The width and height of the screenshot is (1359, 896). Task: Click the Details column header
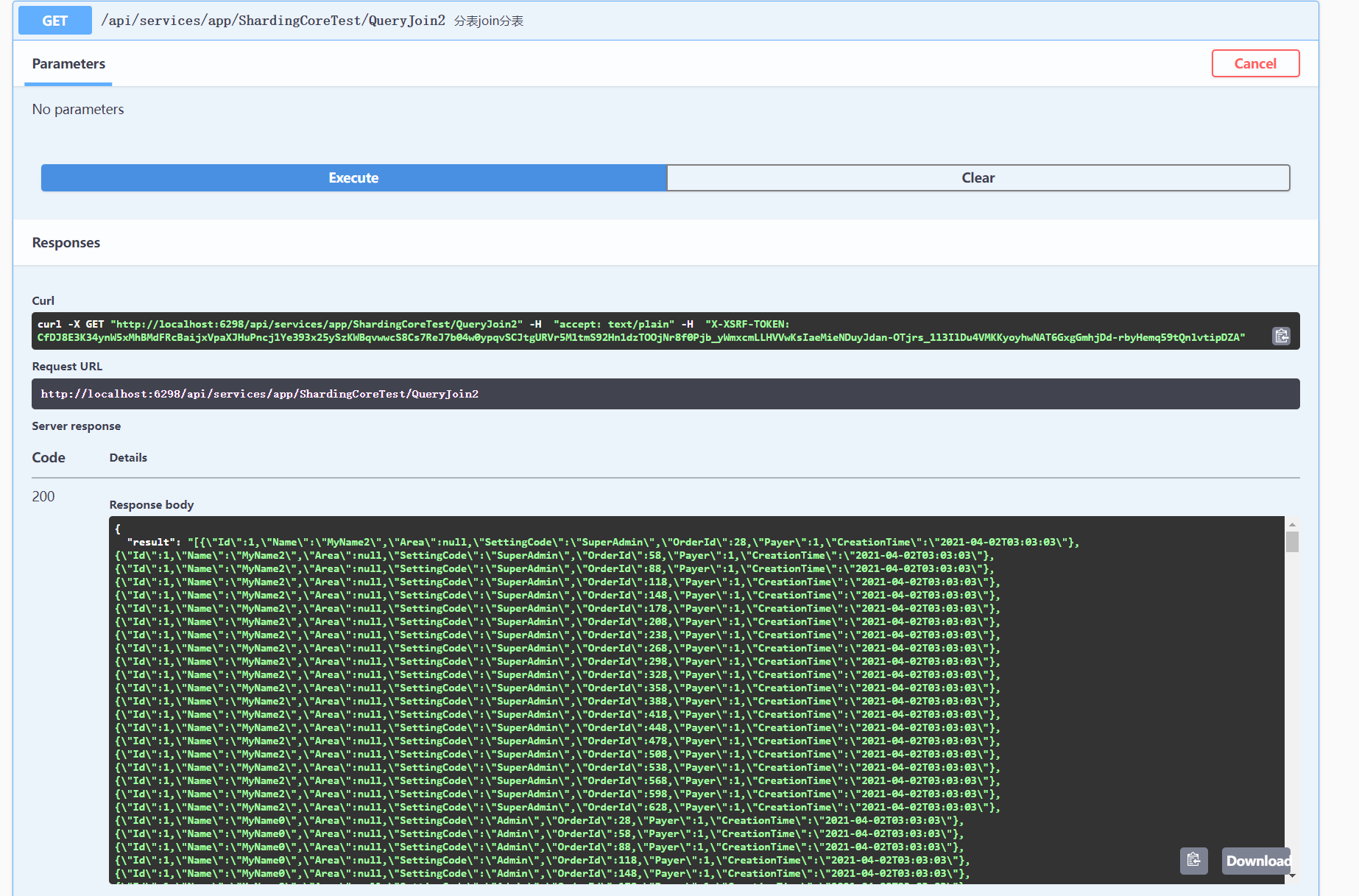(x=128, y=458)
